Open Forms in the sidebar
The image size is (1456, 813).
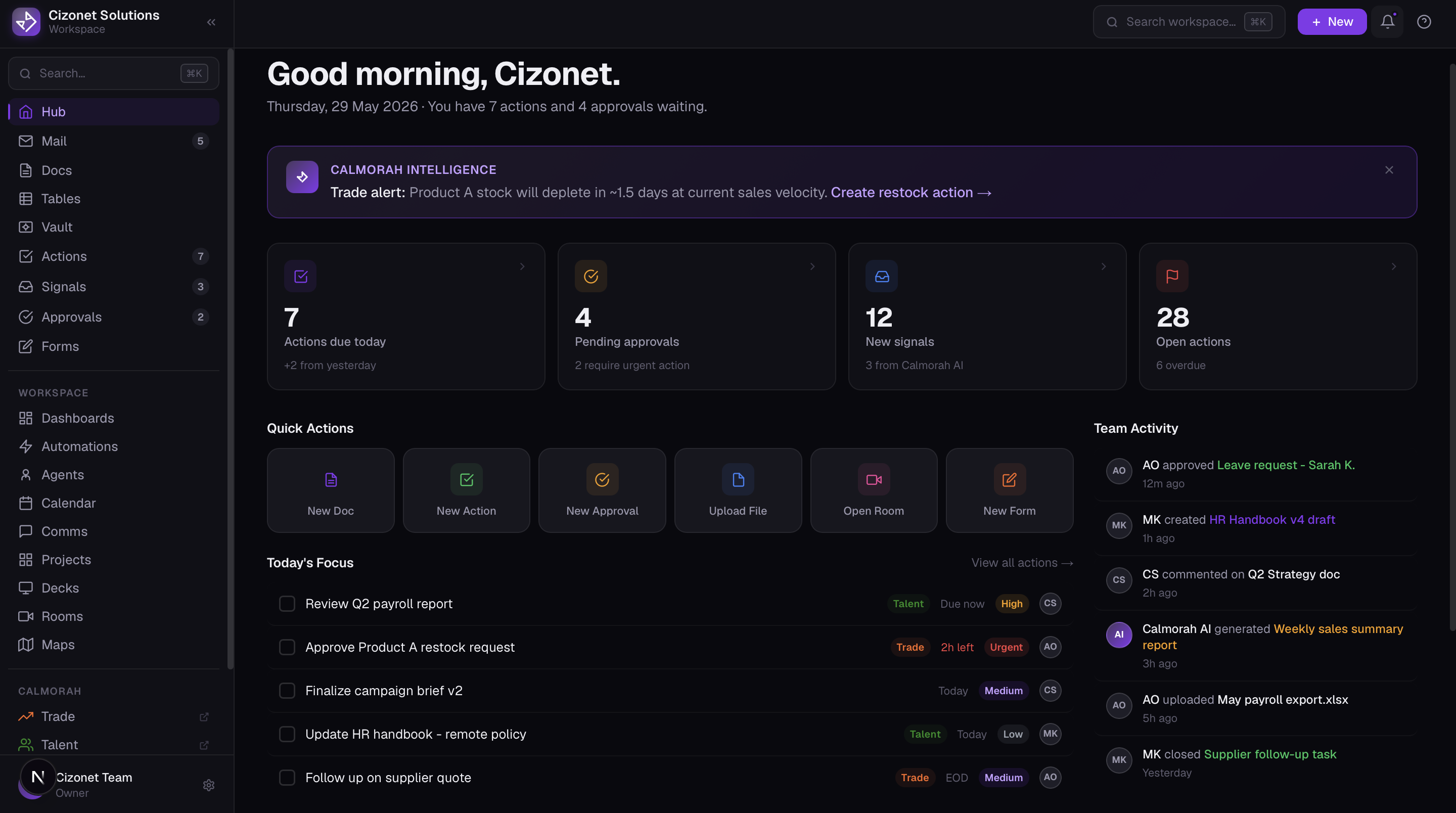(114, 346)
